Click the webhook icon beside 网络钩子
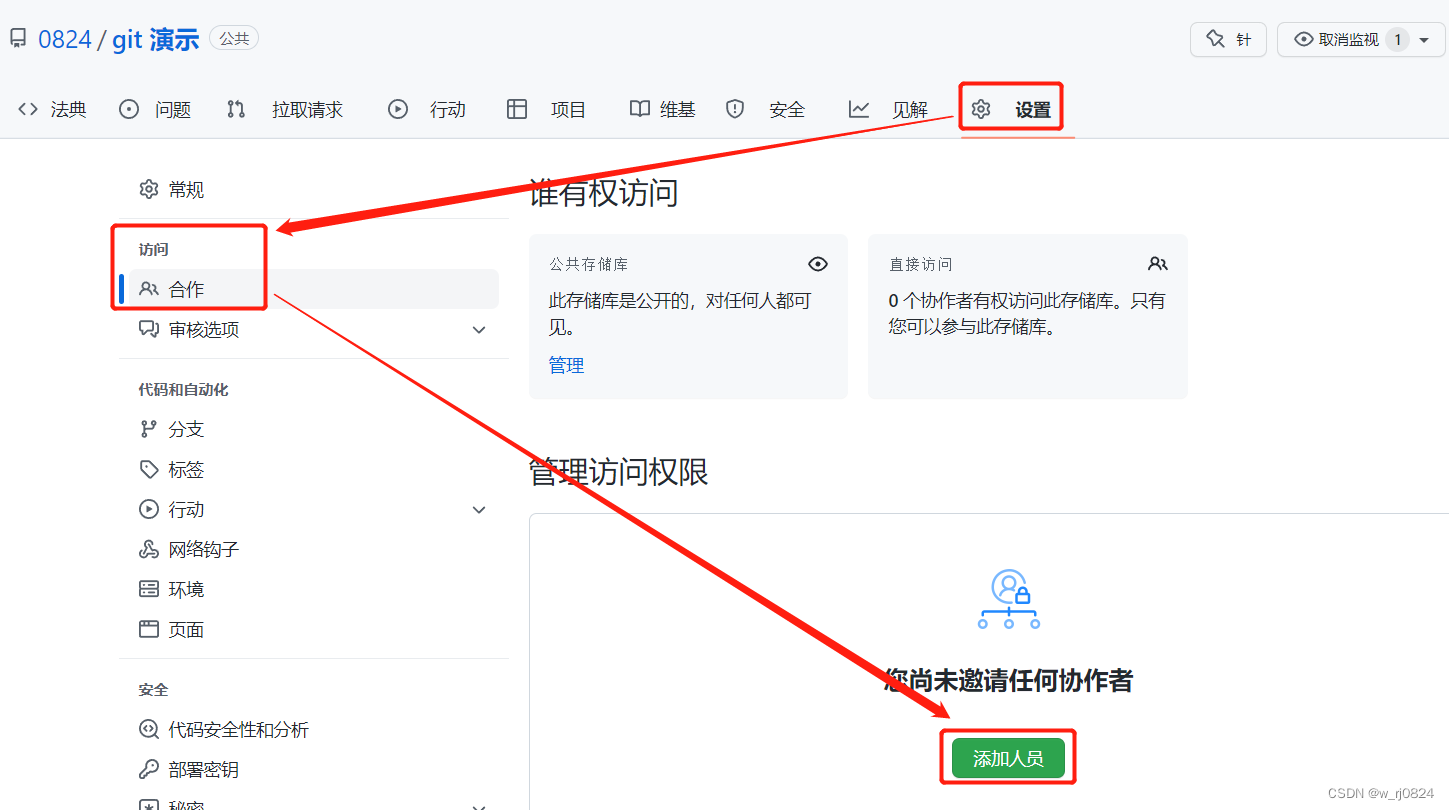This screenshot has height=810, width=1449. [149, 549]
